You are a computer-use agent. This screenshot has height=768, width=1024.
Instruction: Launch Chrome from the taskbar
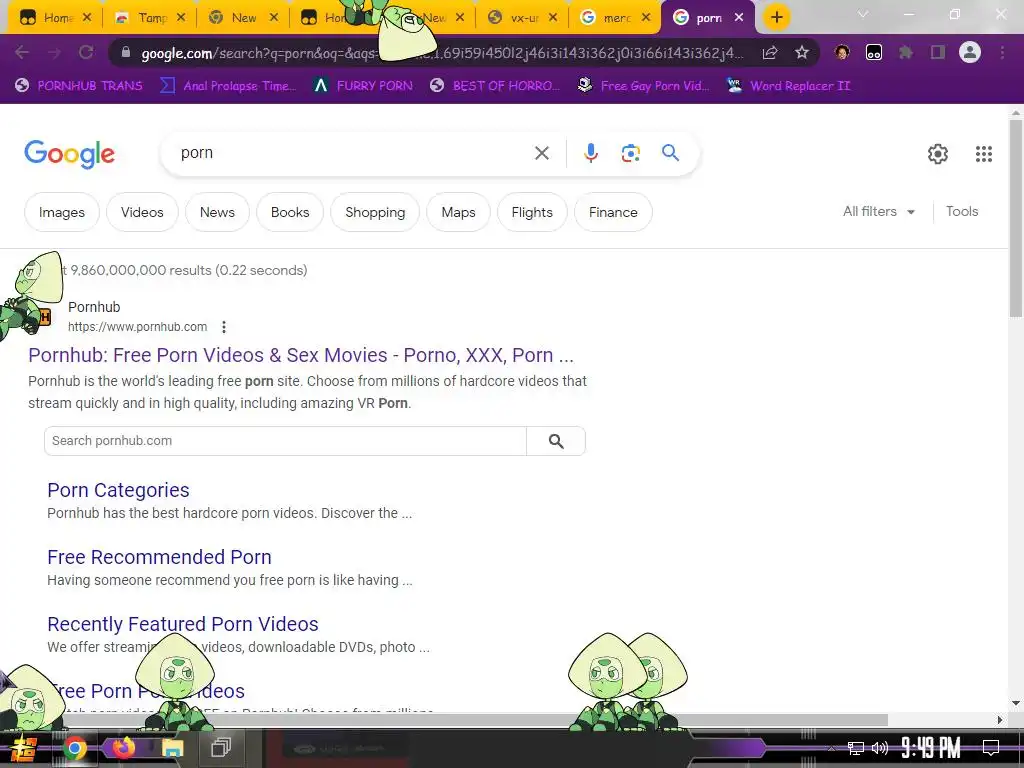pyautogui.click(x=74, y=748)
